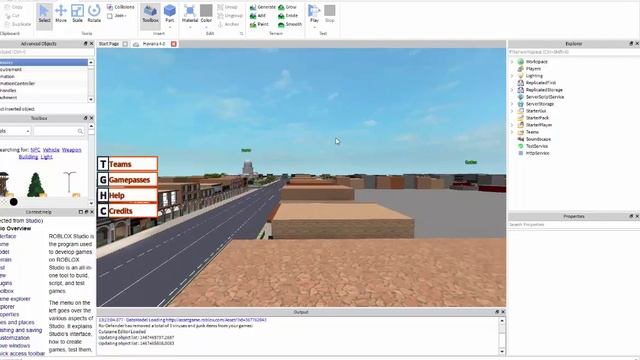This screenshot has width=640, height=360.
Task: Click the Group button
Action: (227, 7)
